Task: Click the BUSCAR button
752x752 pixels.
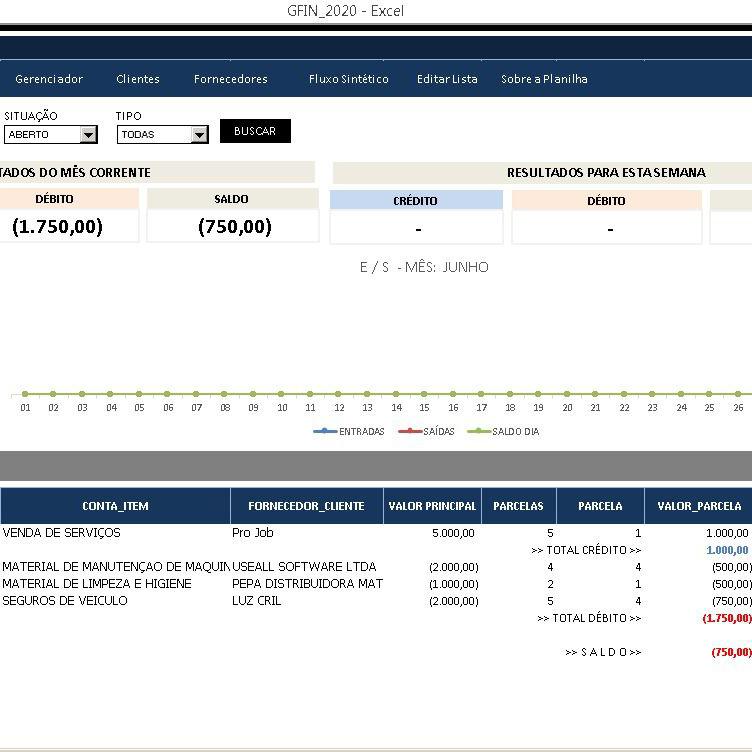Action: tap(255, 131)
